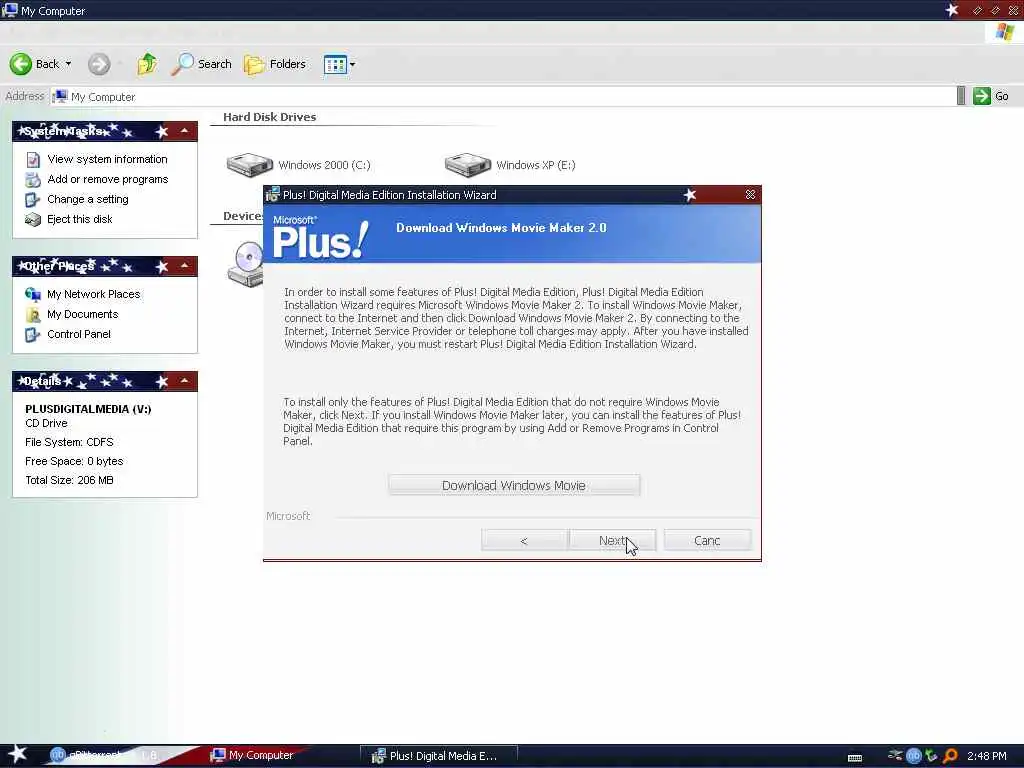Viewport: 1024px width, 768px height.
Task: Click Eject this disk
Action: (80, 219)
